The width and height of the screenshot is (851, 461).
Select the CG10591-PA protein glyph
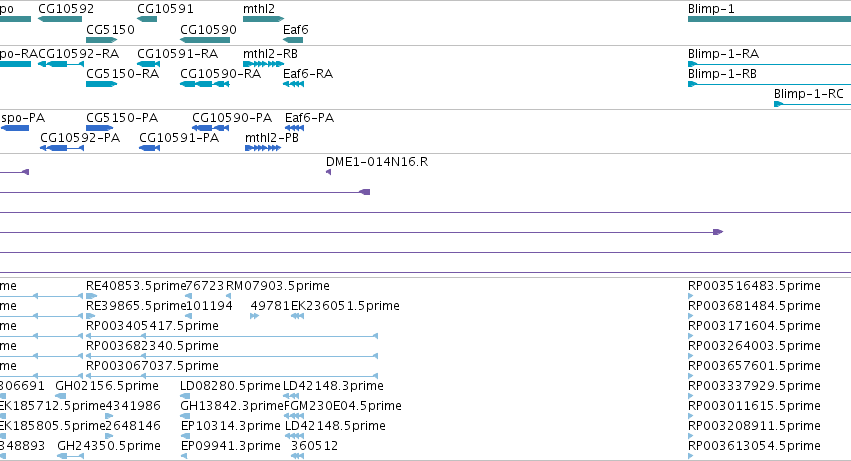149,148
